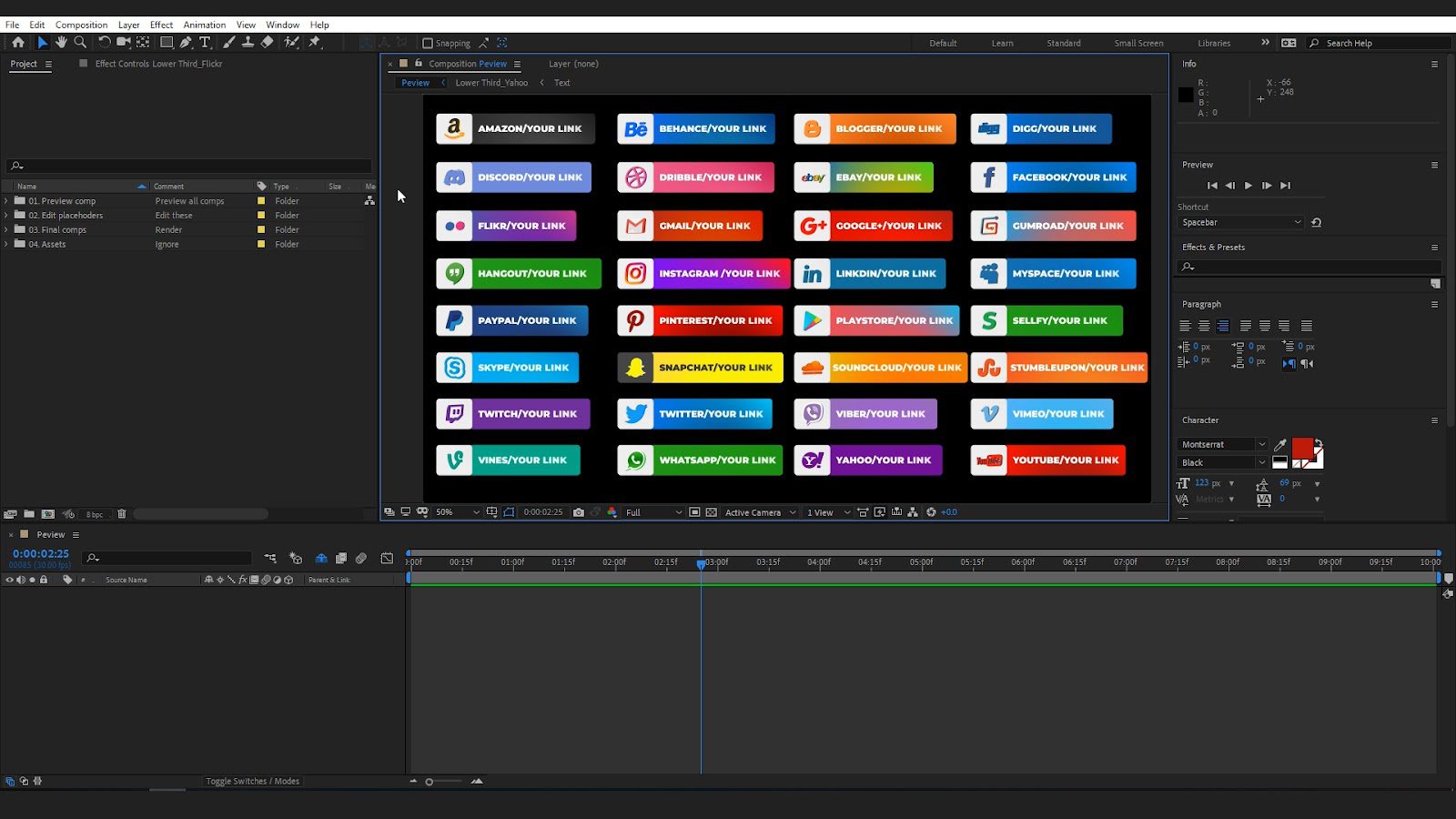Select the Rotation tool
Viewport: 1456px width, 819px height.
[104, 43]
